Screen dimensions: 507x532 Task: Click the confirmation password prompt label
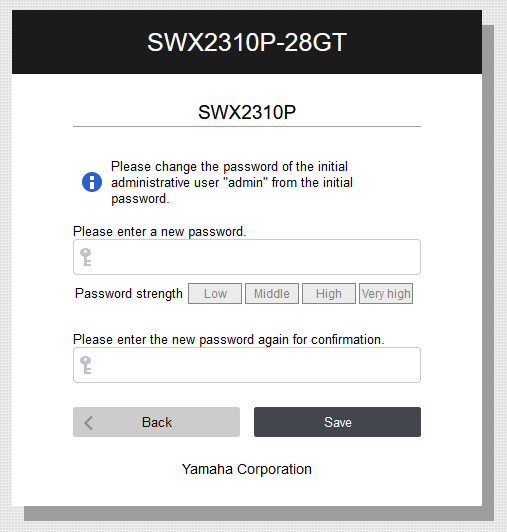pos(229,340)
